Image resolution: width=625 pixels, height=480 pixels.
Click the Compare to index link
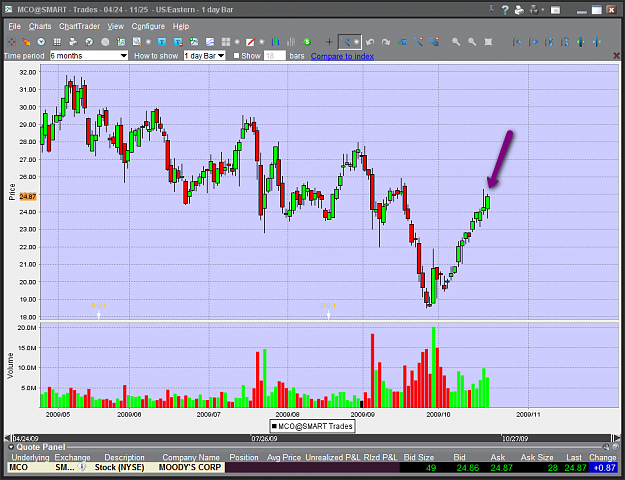click(x=342, y=56)
